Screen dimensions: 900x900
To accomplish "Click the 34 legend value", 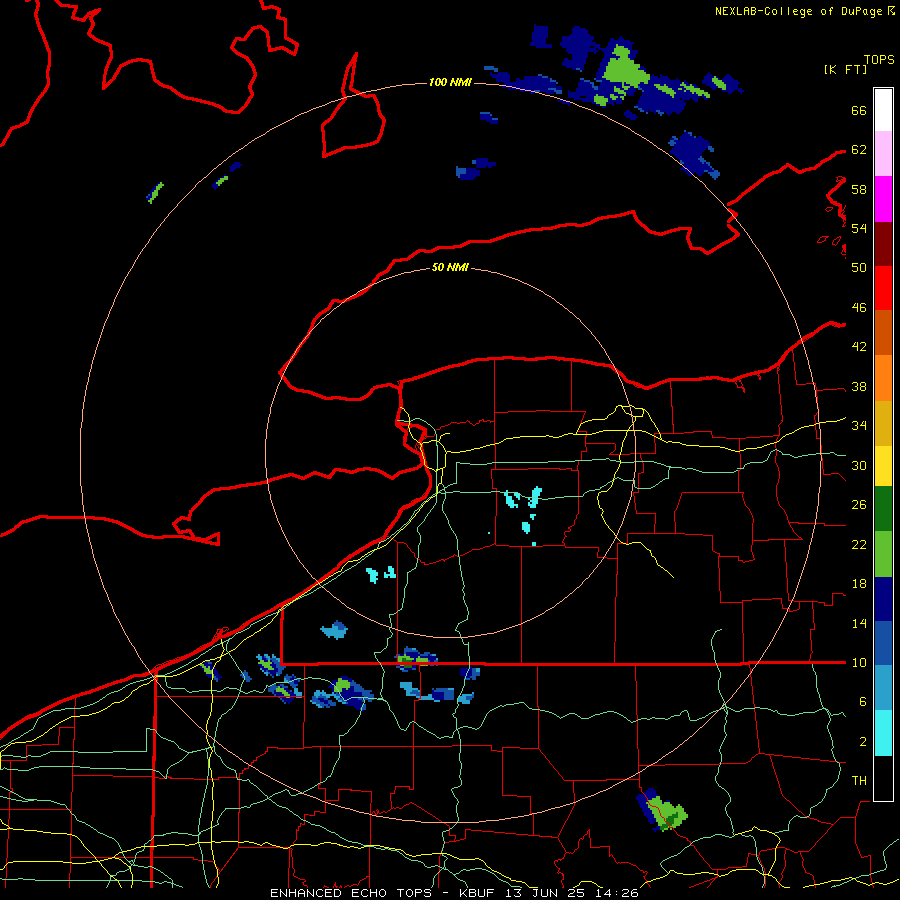I will click(859, 426).
